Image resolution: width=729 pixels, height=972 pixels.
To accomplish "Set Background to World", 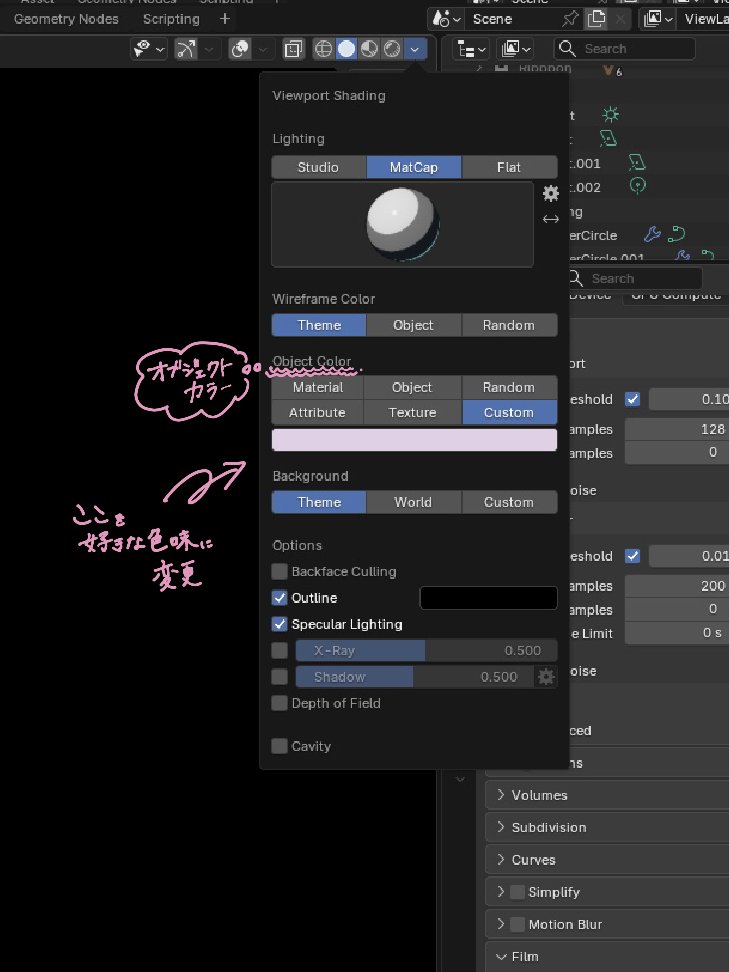I will point(413,502).
